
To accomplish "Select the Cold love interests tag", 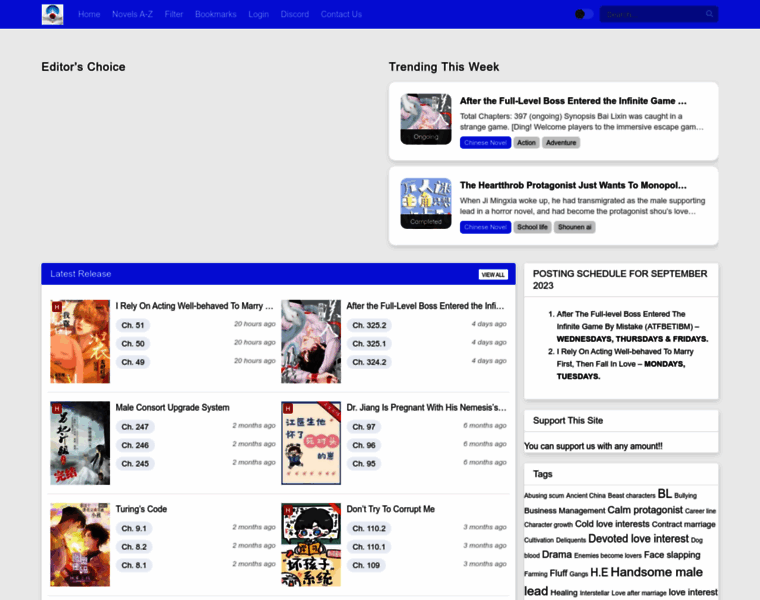I will pyautogui.click(x=612, y=524).
